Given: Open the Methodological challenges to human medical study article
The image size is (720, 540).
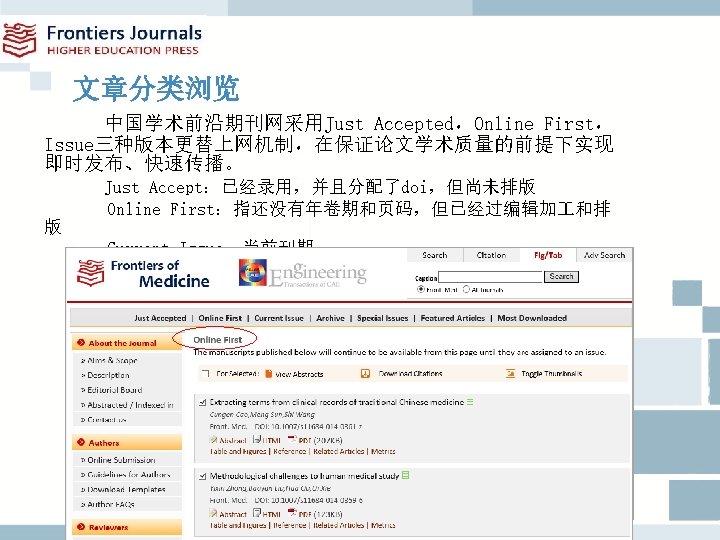Looking at the screenshot, I should coord(304,476).
